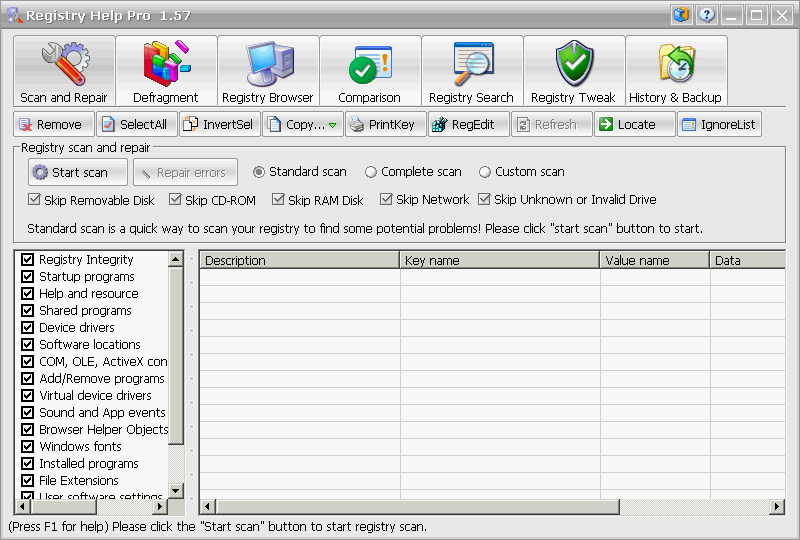Toggle Skip Removable Disk checkbox

34,200
